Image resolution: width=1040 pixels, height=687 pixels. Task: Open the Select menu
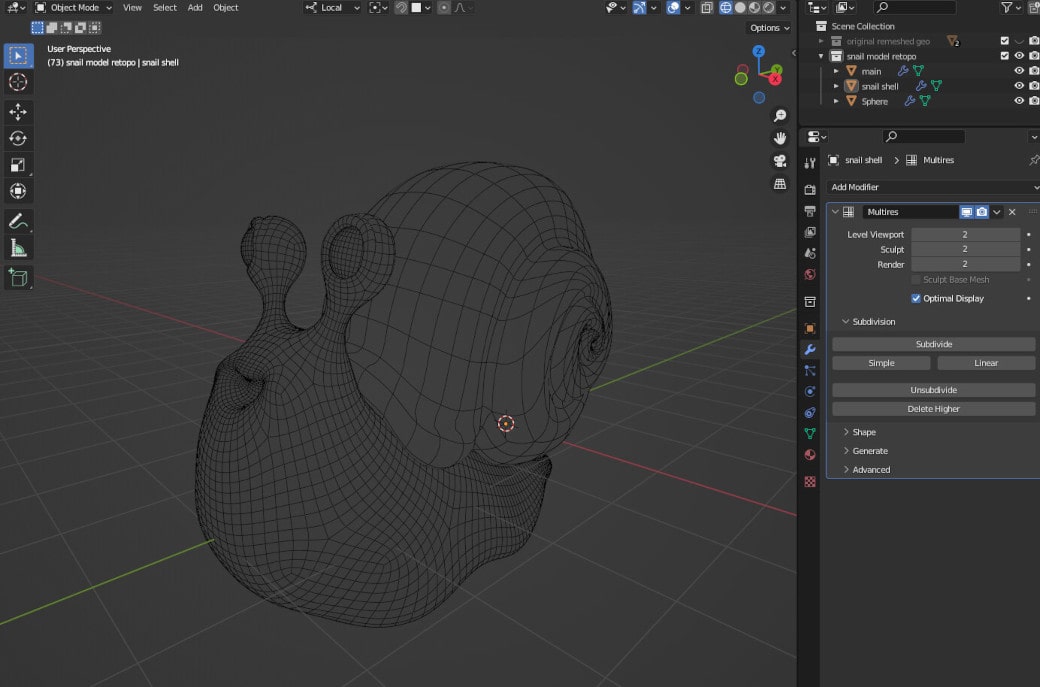pyautogui.click(x=165, y=8)
